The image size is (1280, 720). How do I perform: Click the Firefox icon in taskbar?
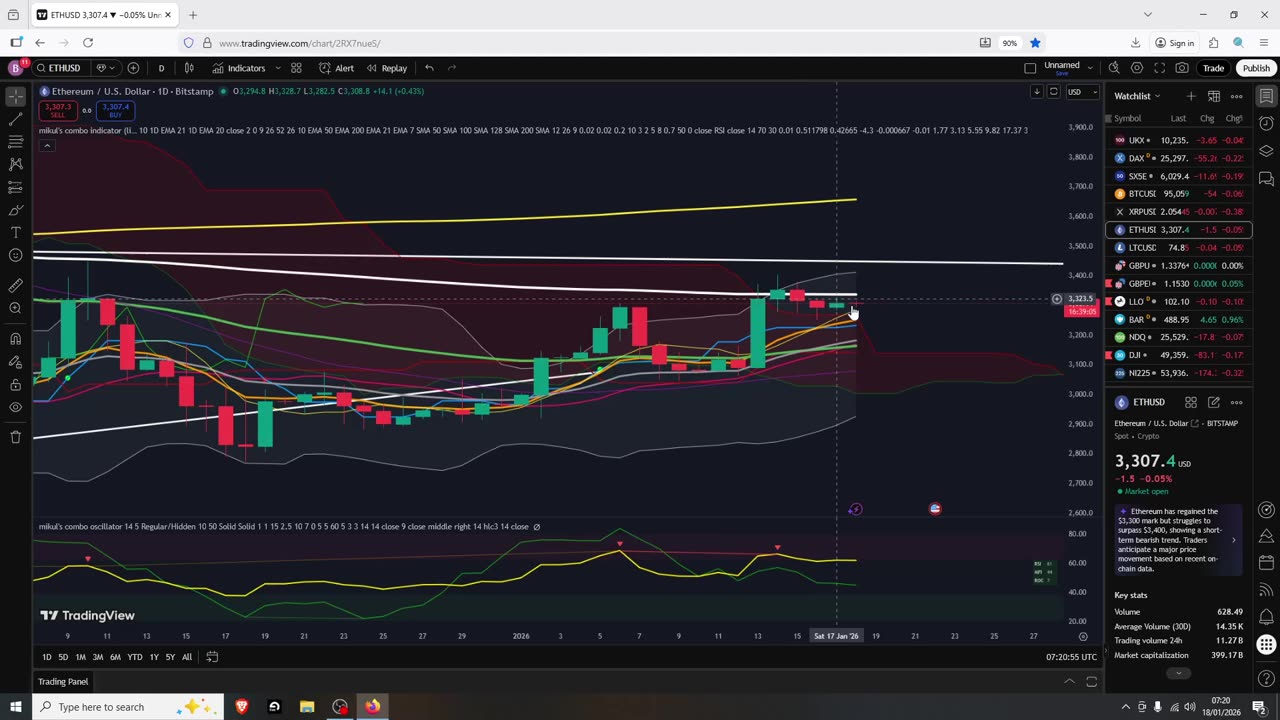tap(373, 706)
